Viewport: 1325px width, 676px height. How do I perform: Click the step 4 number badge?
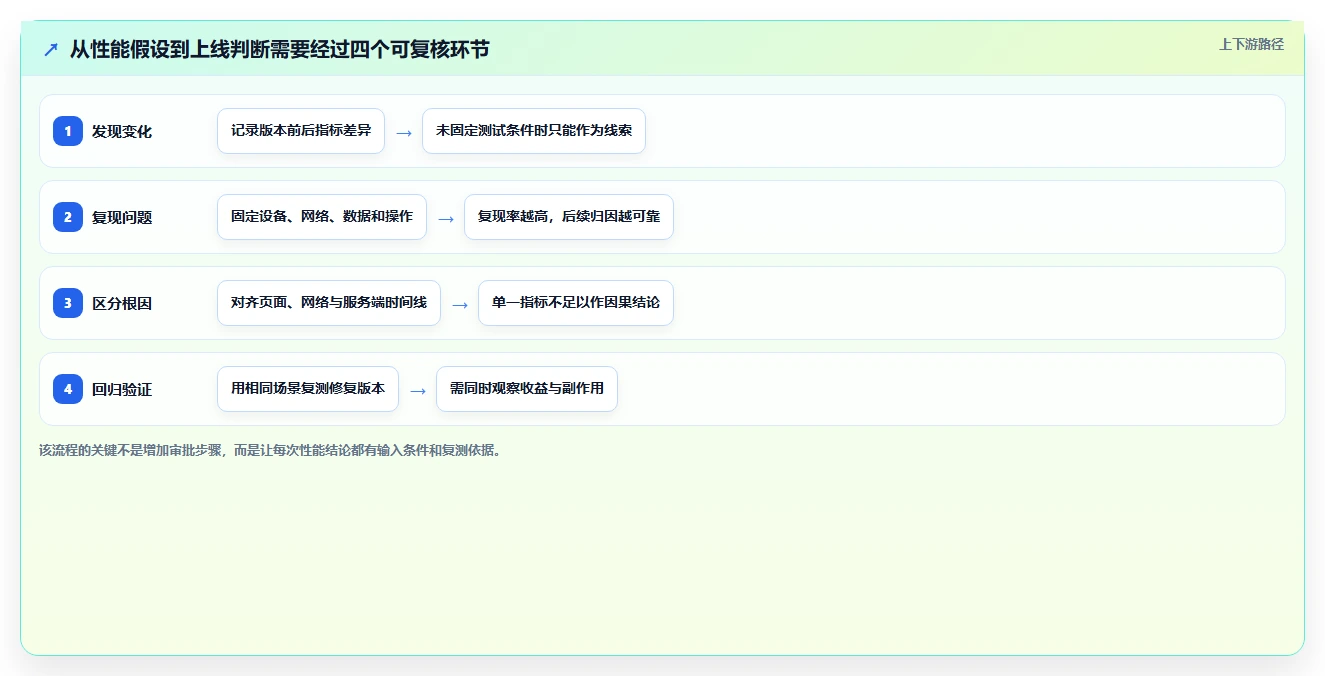tap(68, 389)
